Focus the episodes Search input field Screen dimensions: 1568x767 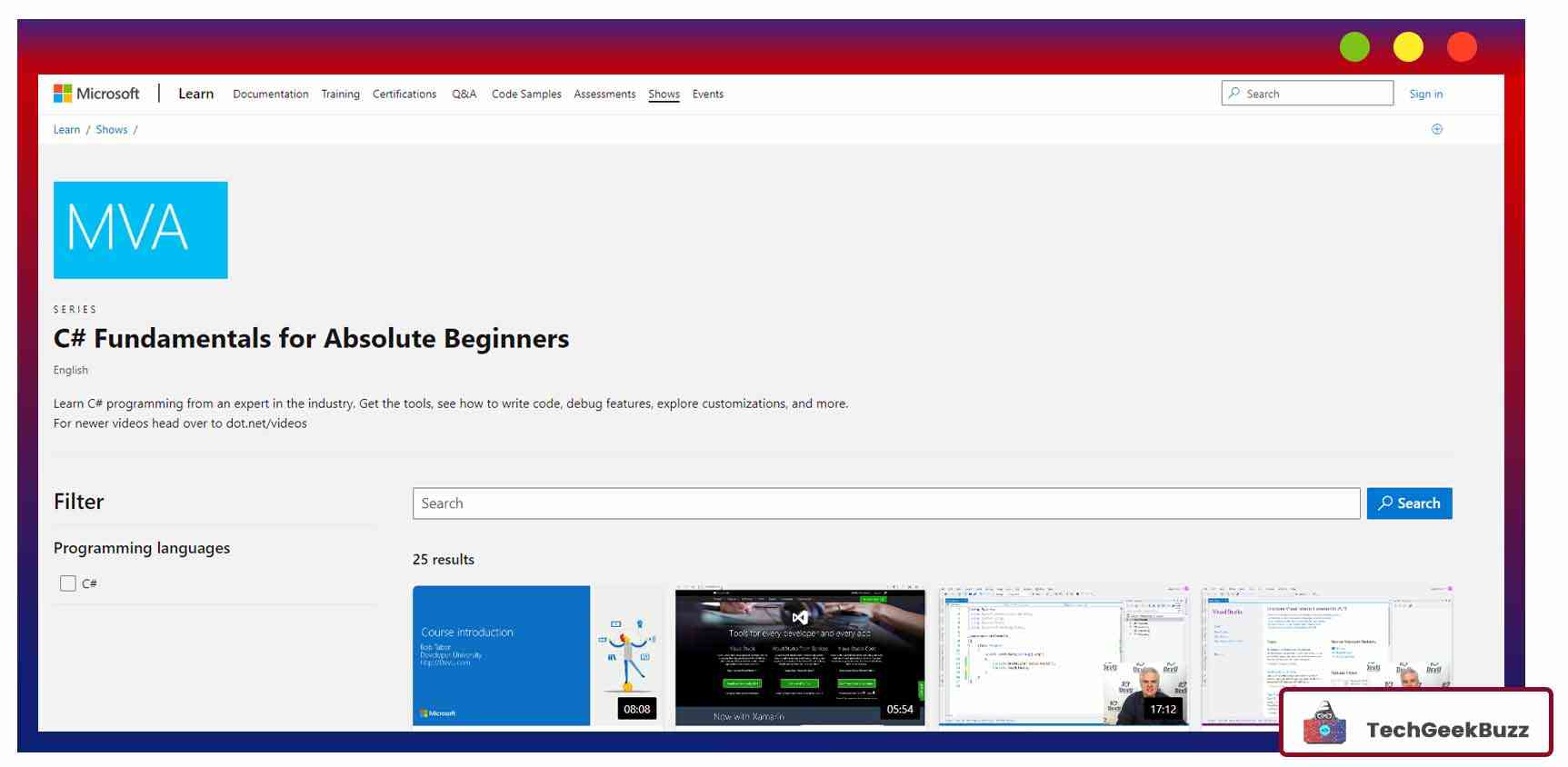coord(885,503)
